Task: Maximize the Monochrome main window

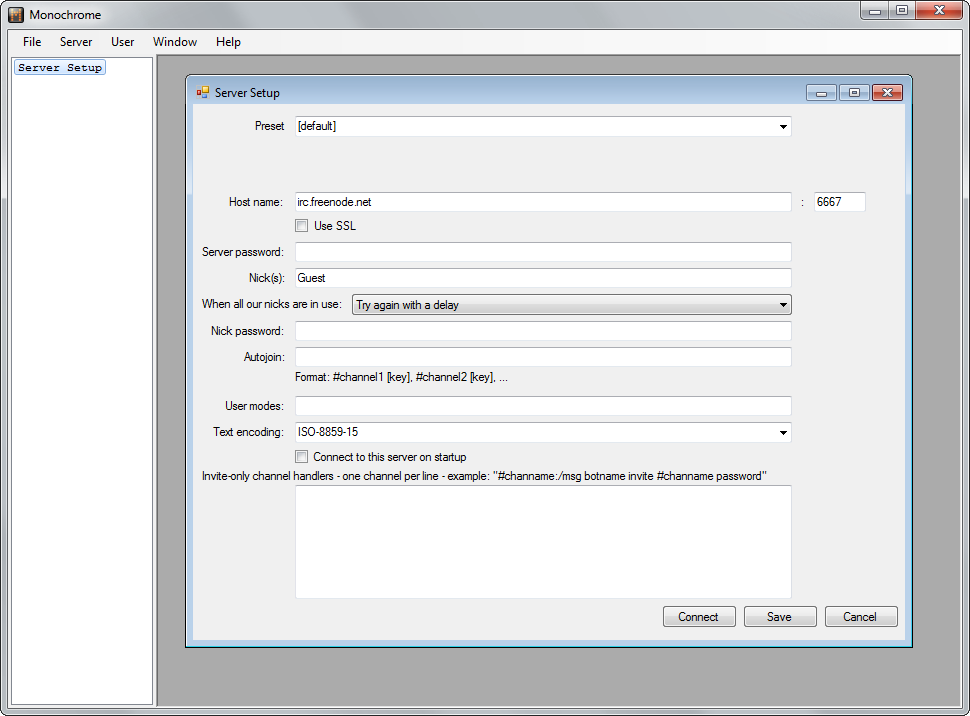Action: pos(902,11)
